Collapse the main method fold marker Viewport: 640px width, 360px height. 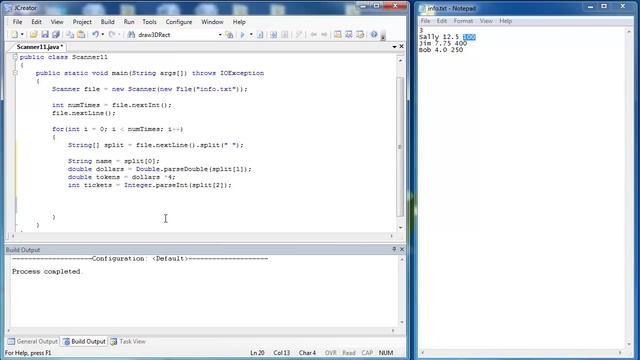(15, 73)
